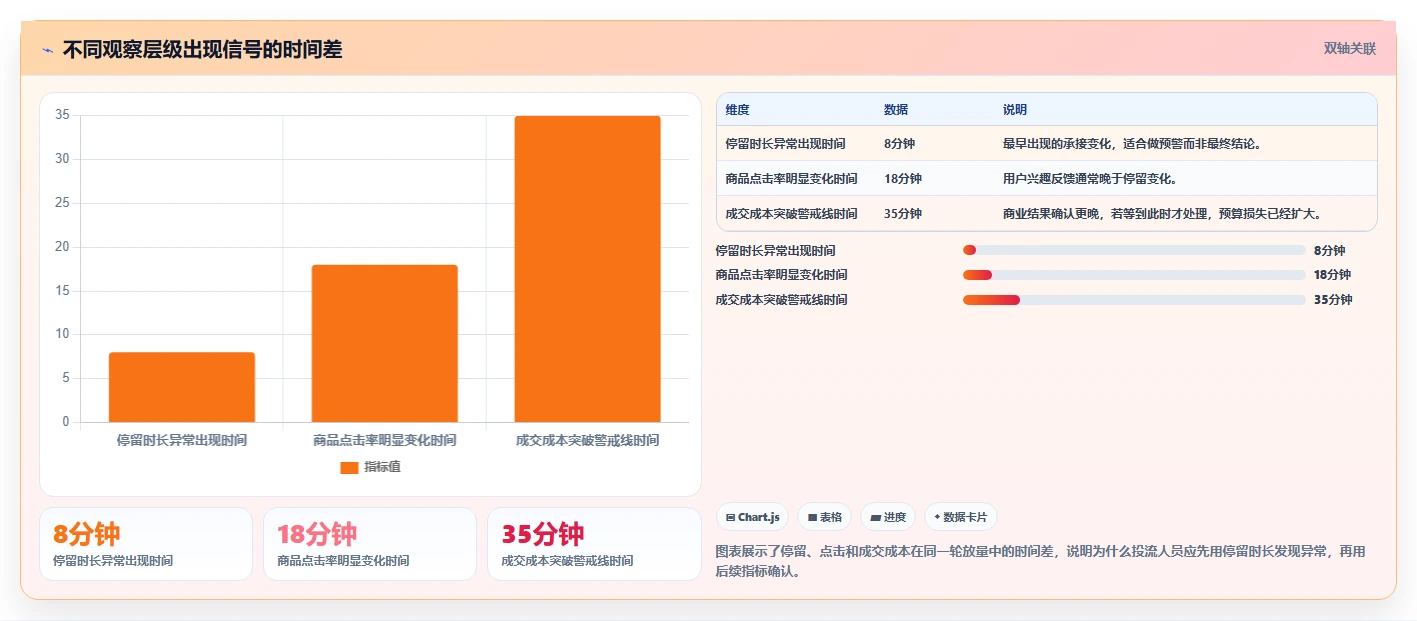Viewport: 1417px width, 621px height.
Task: Click the x-axis label 停留时长异常出现时间
Action: (182, 440)
